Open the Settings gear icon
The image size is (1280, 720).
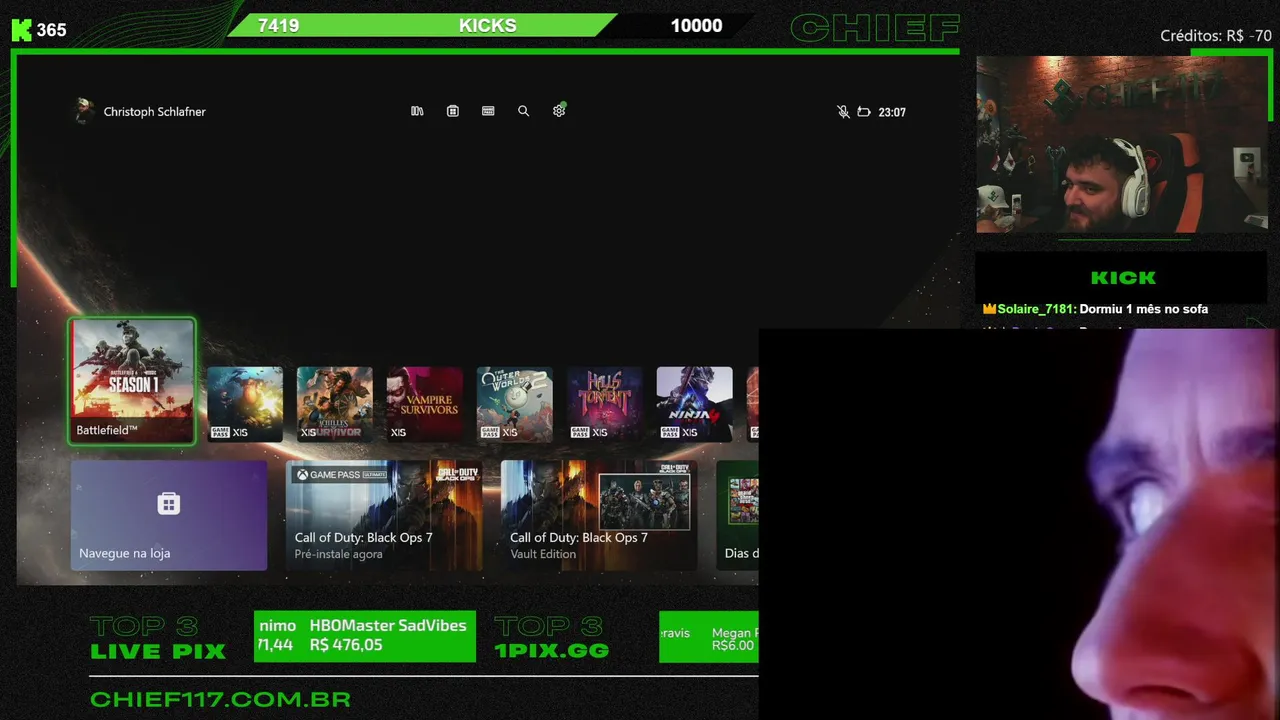click(x=559, y=111)
